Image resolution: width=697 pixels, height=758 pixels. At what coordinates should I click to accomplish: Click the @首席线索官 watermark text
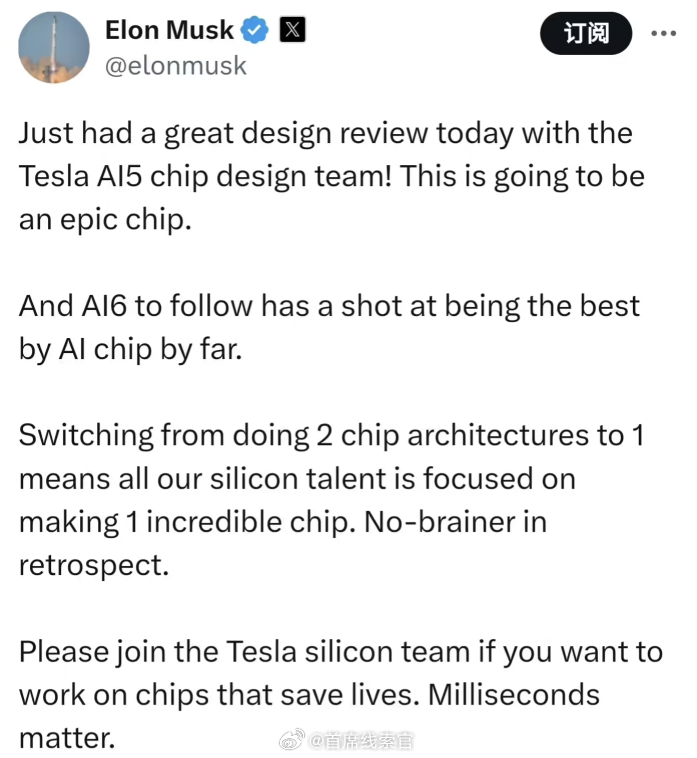click(x=361, y=740)
